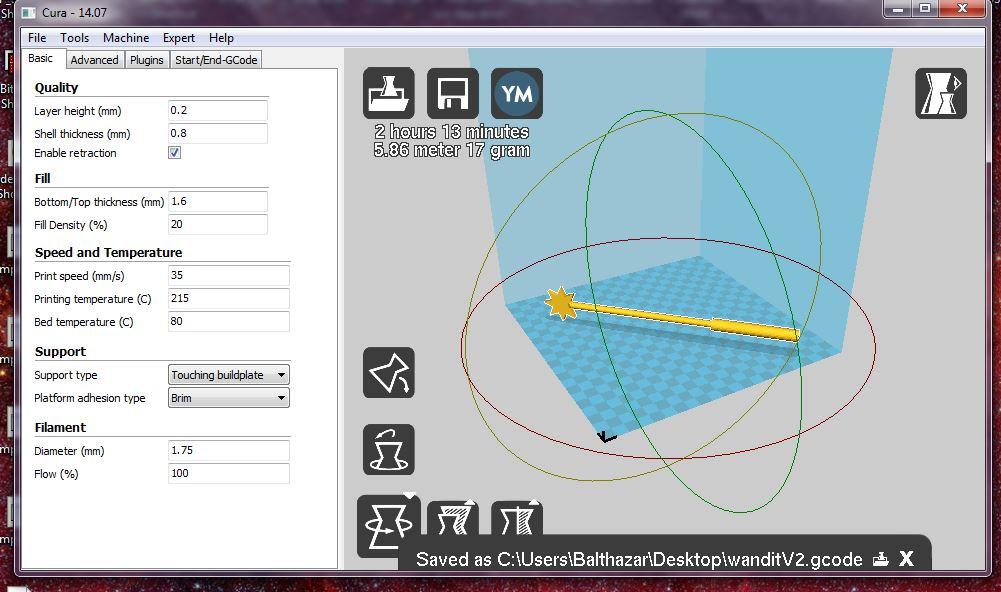Open the File menu
Viewport: 1001px width, 592px height.
(37, 38)
